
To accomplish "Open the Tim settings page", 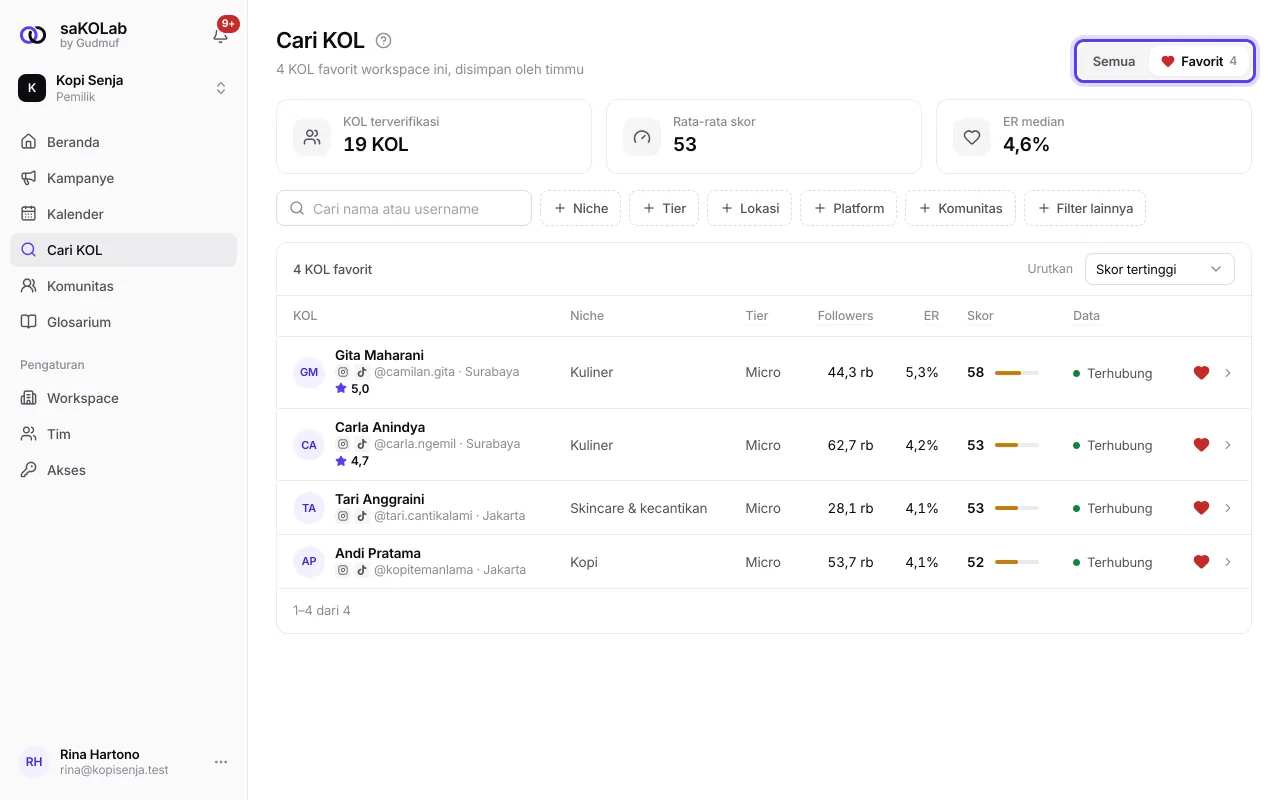I will 123,434.
